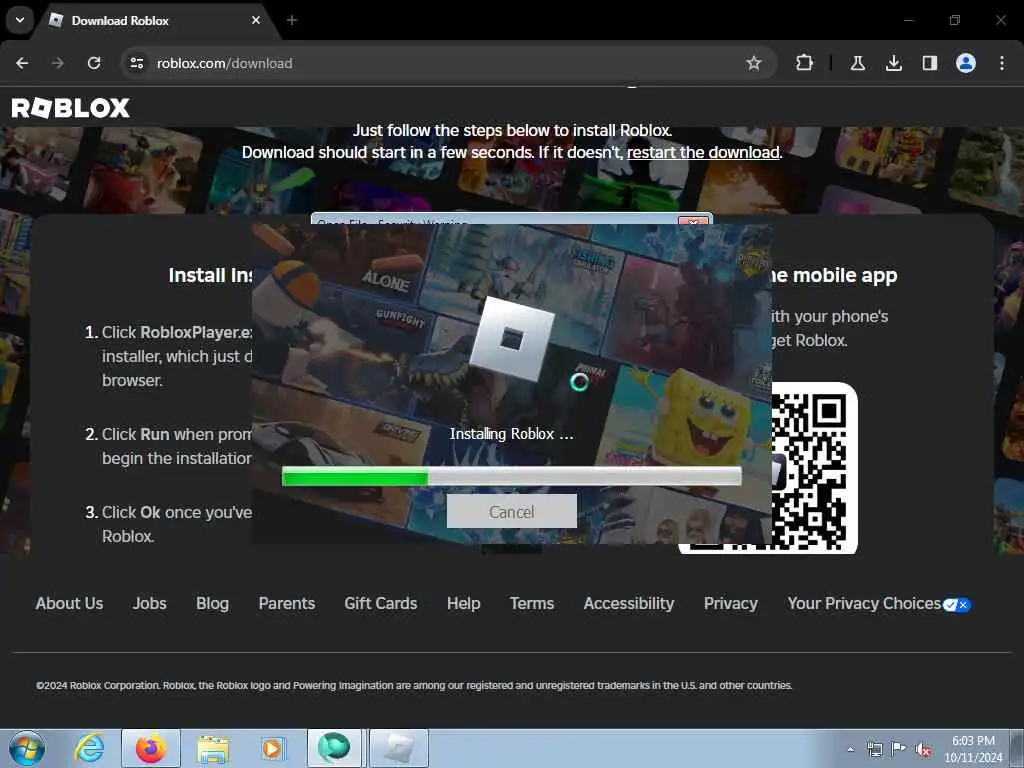Open the tab search dropdown arrow
The image size is (1024, 768).
(20, 20)
